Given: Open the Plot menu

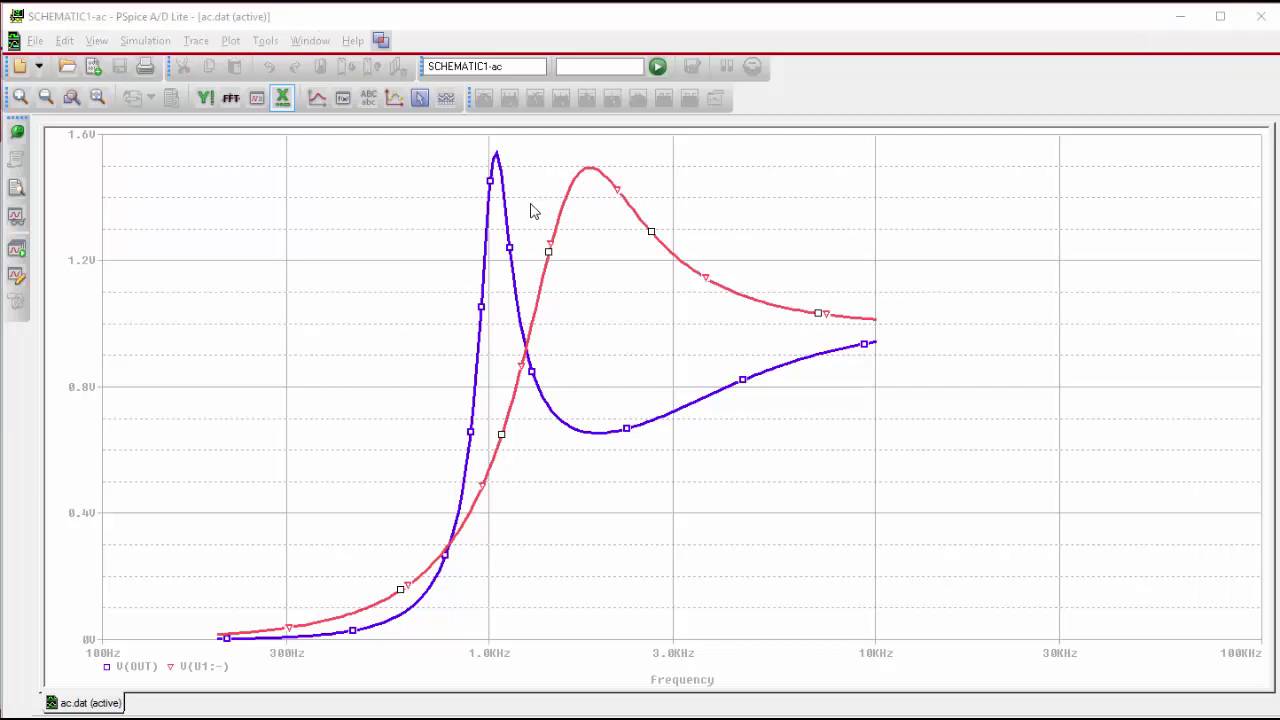Looking at the screenshot, I should click(x=230, y=41).
